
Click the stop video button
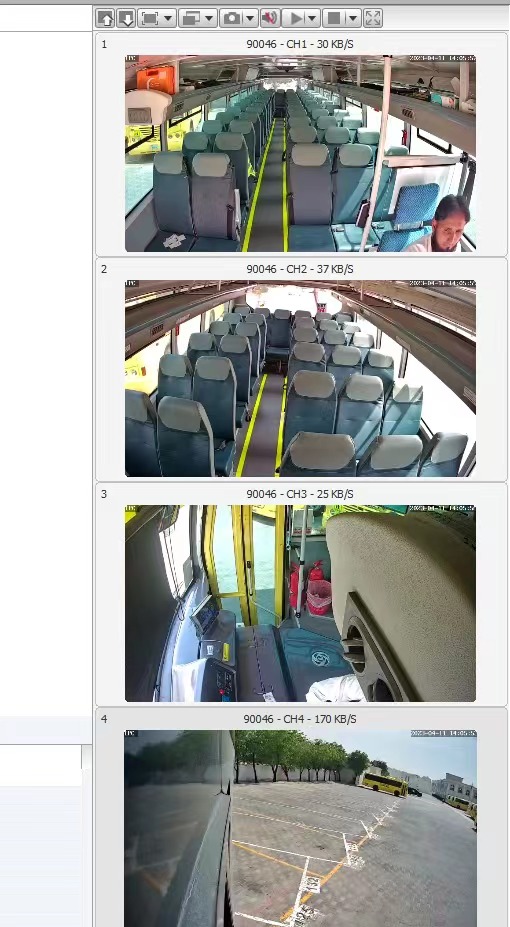(x=334, y=18)
